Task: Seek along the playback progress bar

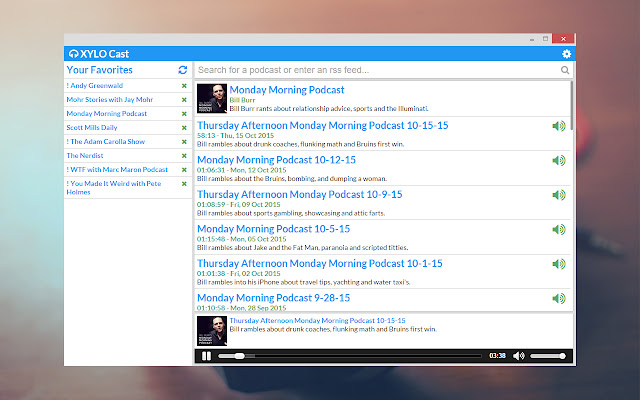Action: pyautogui.click(x=349, y=356)
